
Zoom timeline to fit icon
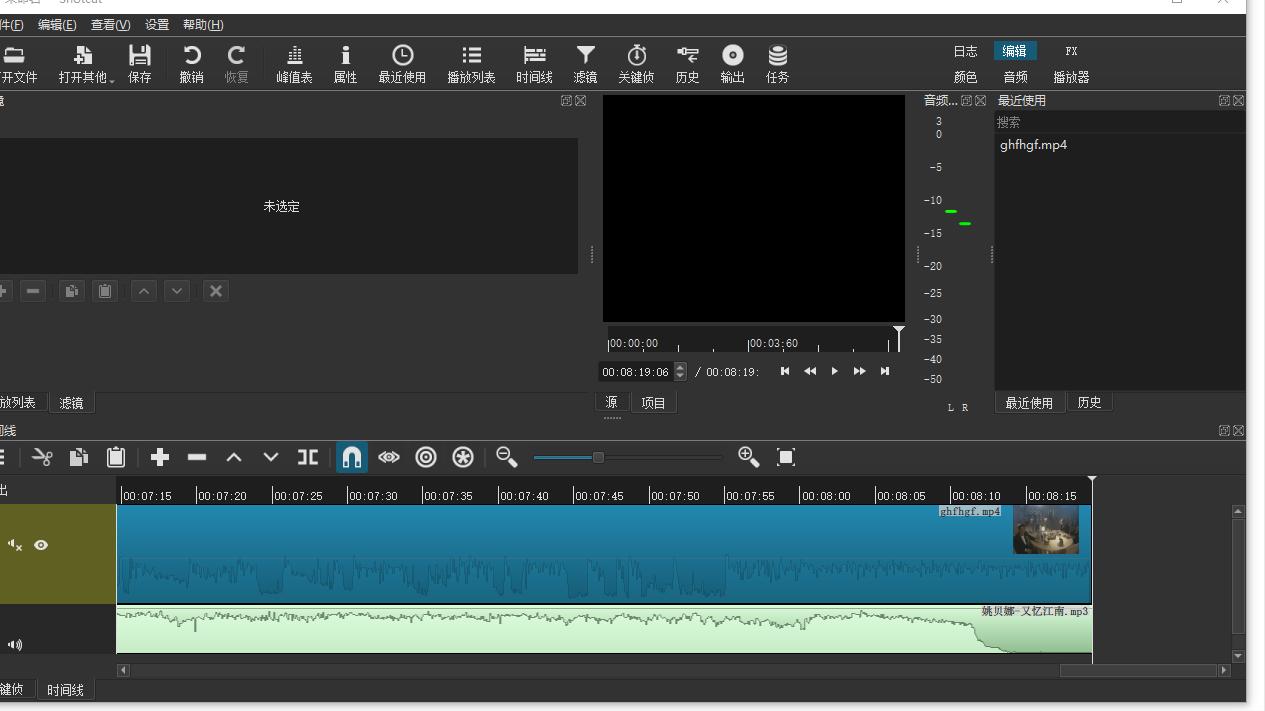[786, 457]
